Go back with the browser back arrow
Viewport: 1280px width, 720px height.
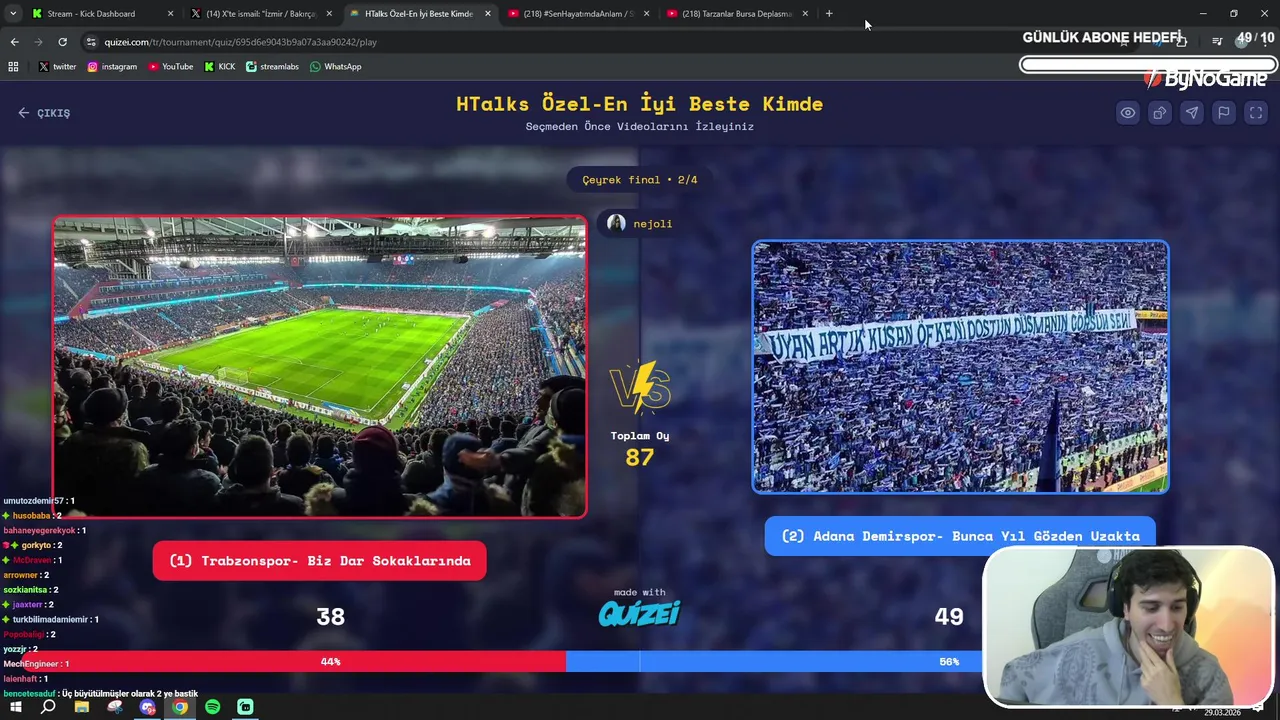tap(14, 42)
